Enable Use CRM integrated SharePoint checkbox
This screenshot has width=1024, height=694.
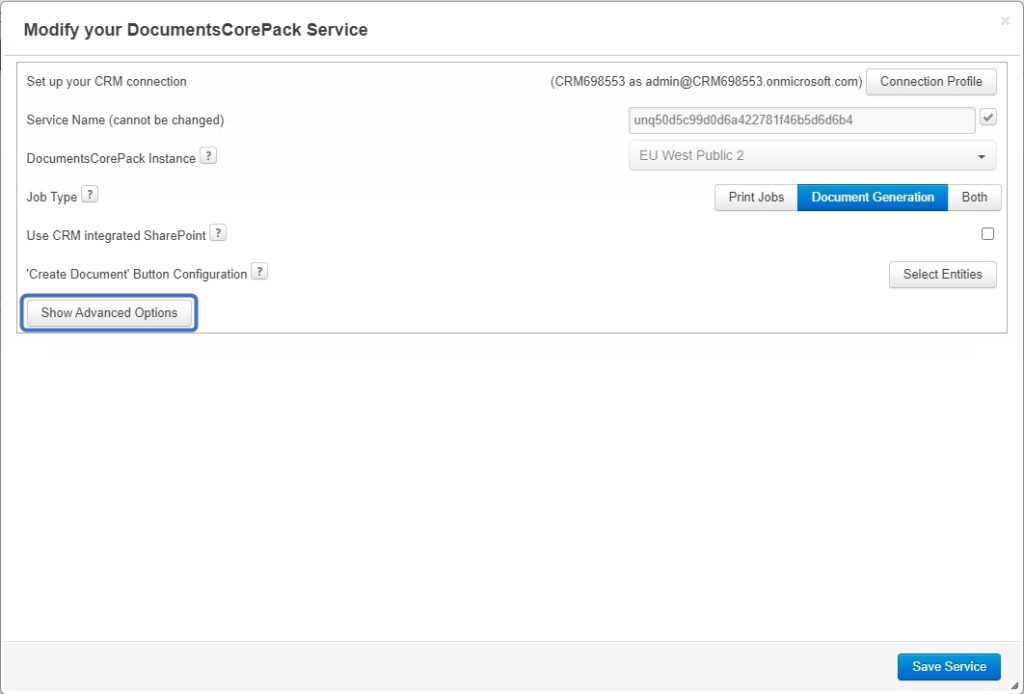(987, 234)
